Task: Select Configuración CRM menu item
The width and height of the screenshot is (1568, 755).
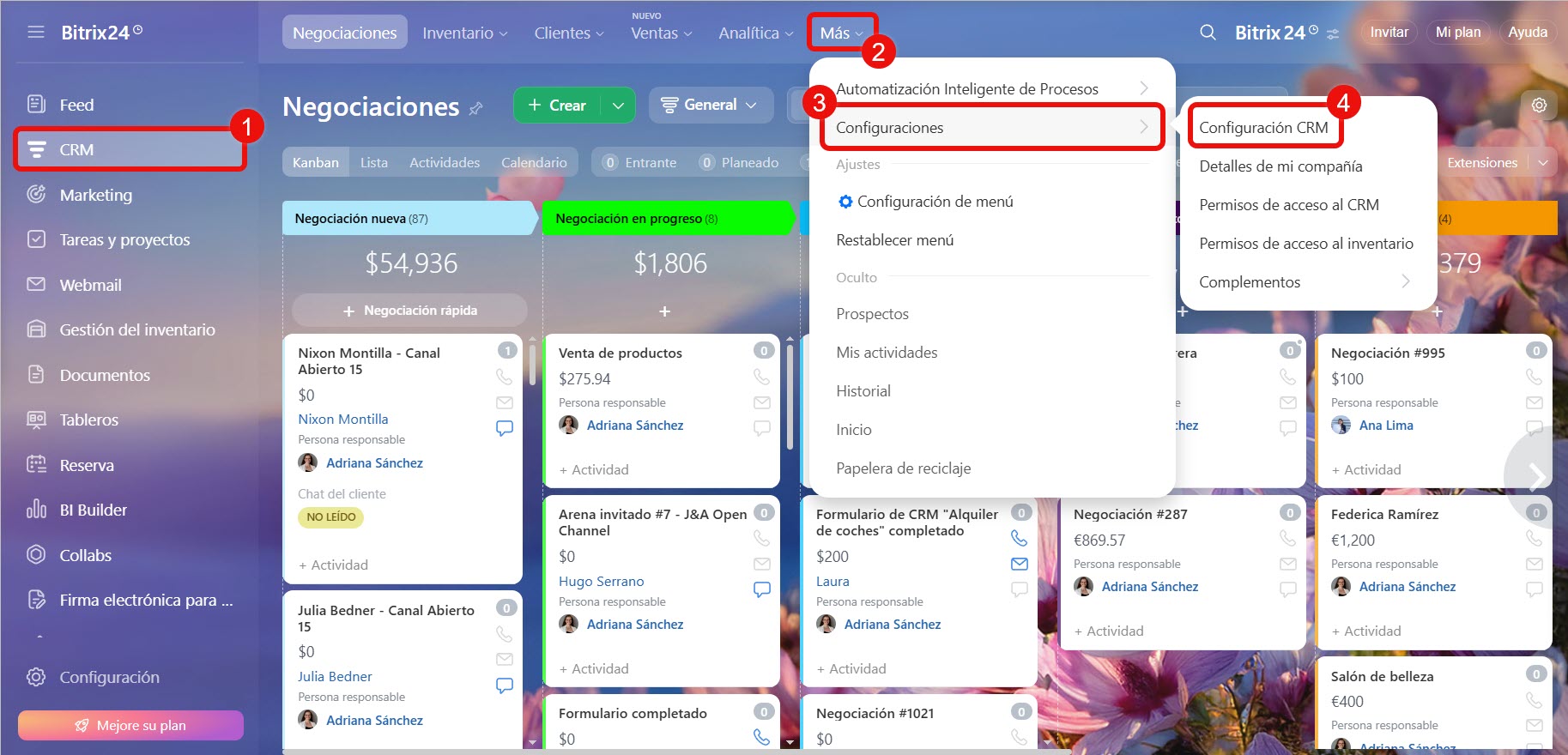Action: [1262, 128]
